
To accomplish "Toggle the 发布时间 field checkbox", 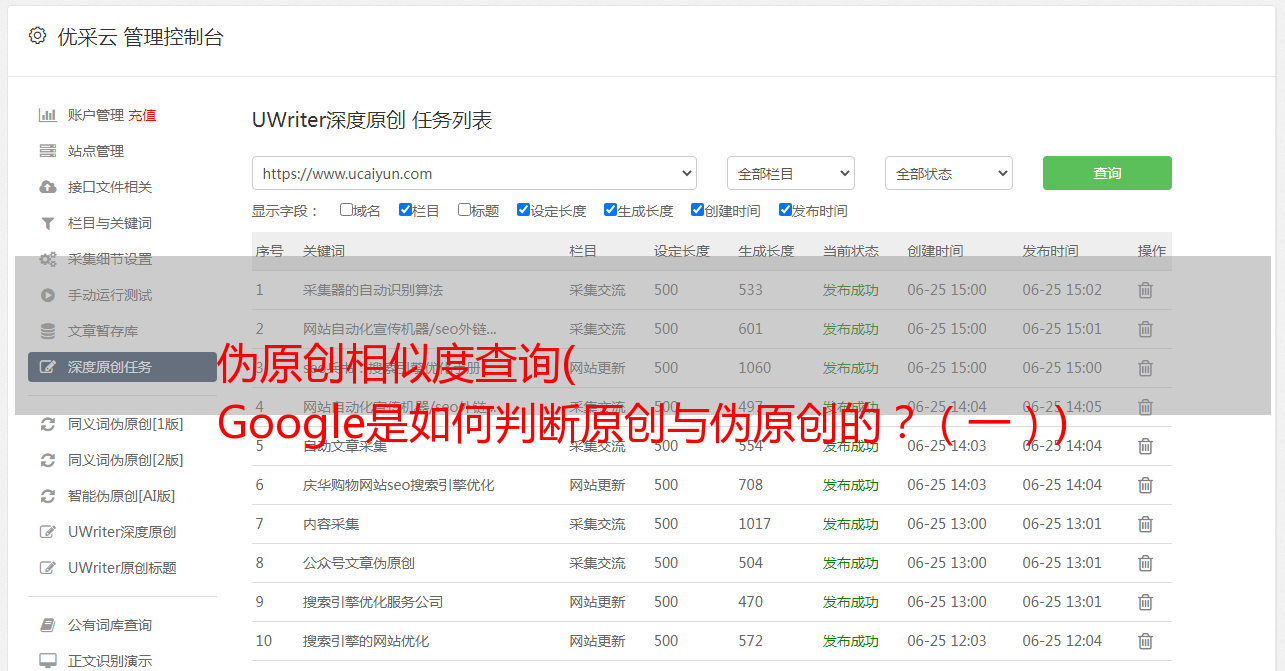I will tap(785, 210).
